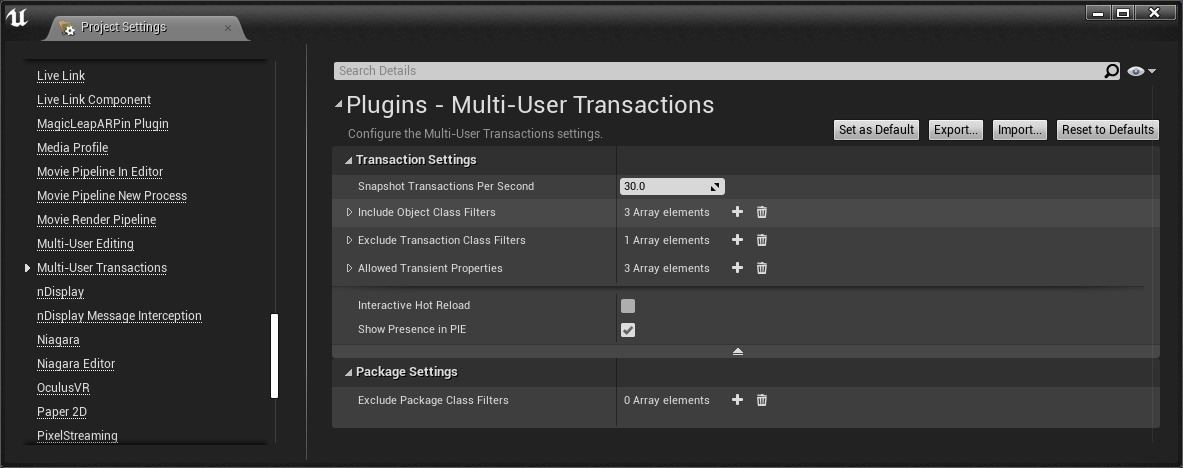Open the eye view options dropdown

(x=1142, y=71)
